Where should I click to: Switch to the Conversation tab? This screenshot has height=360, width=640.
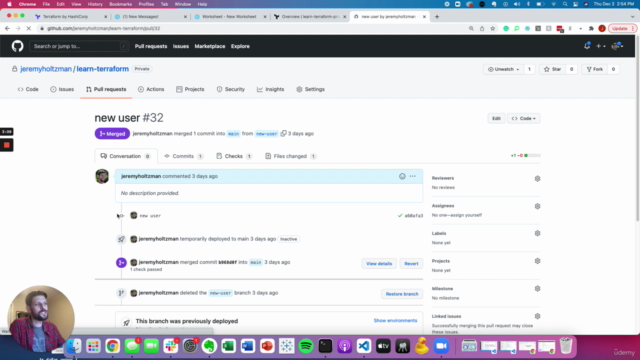coord(126,156)
